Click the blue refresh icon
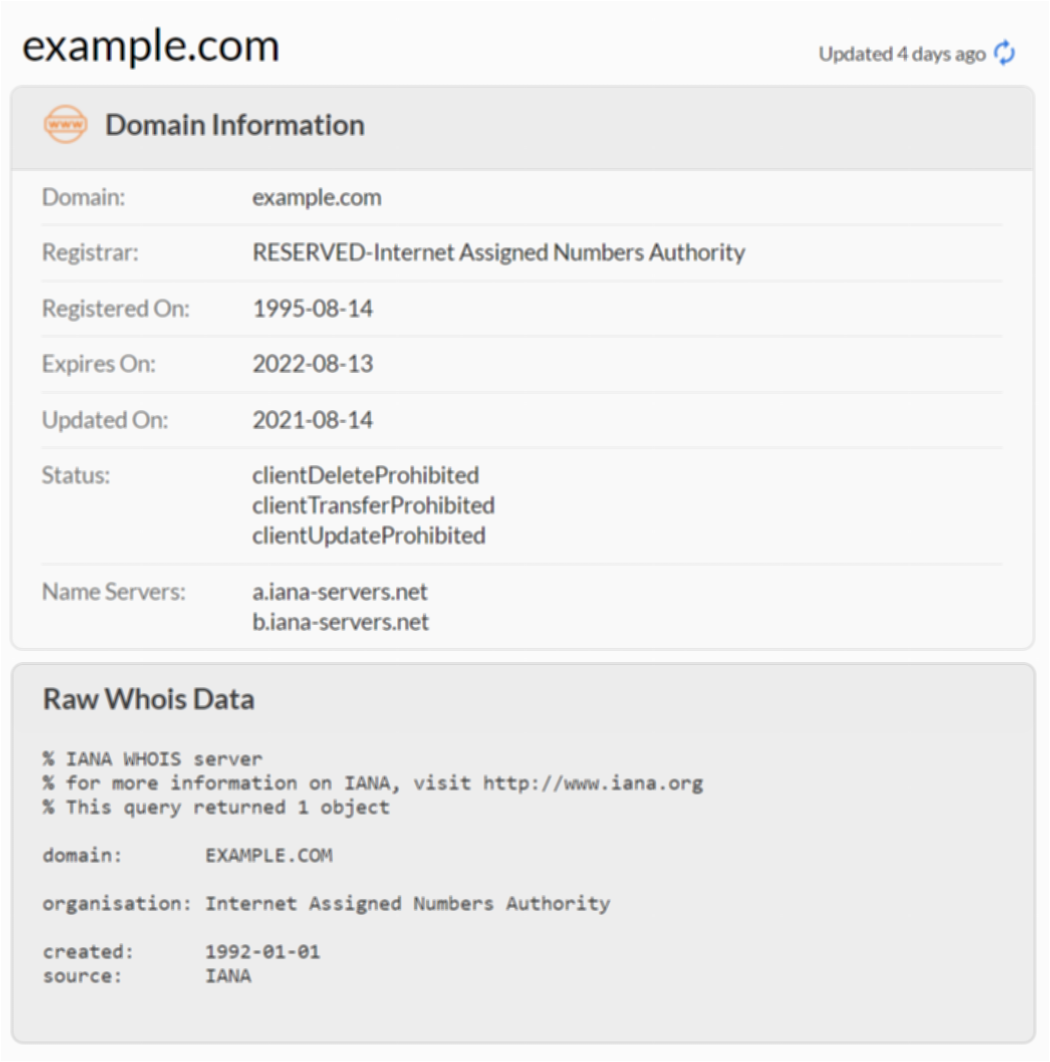The height and width of the screenshot is (1062, 1050). click(1004, 54)
